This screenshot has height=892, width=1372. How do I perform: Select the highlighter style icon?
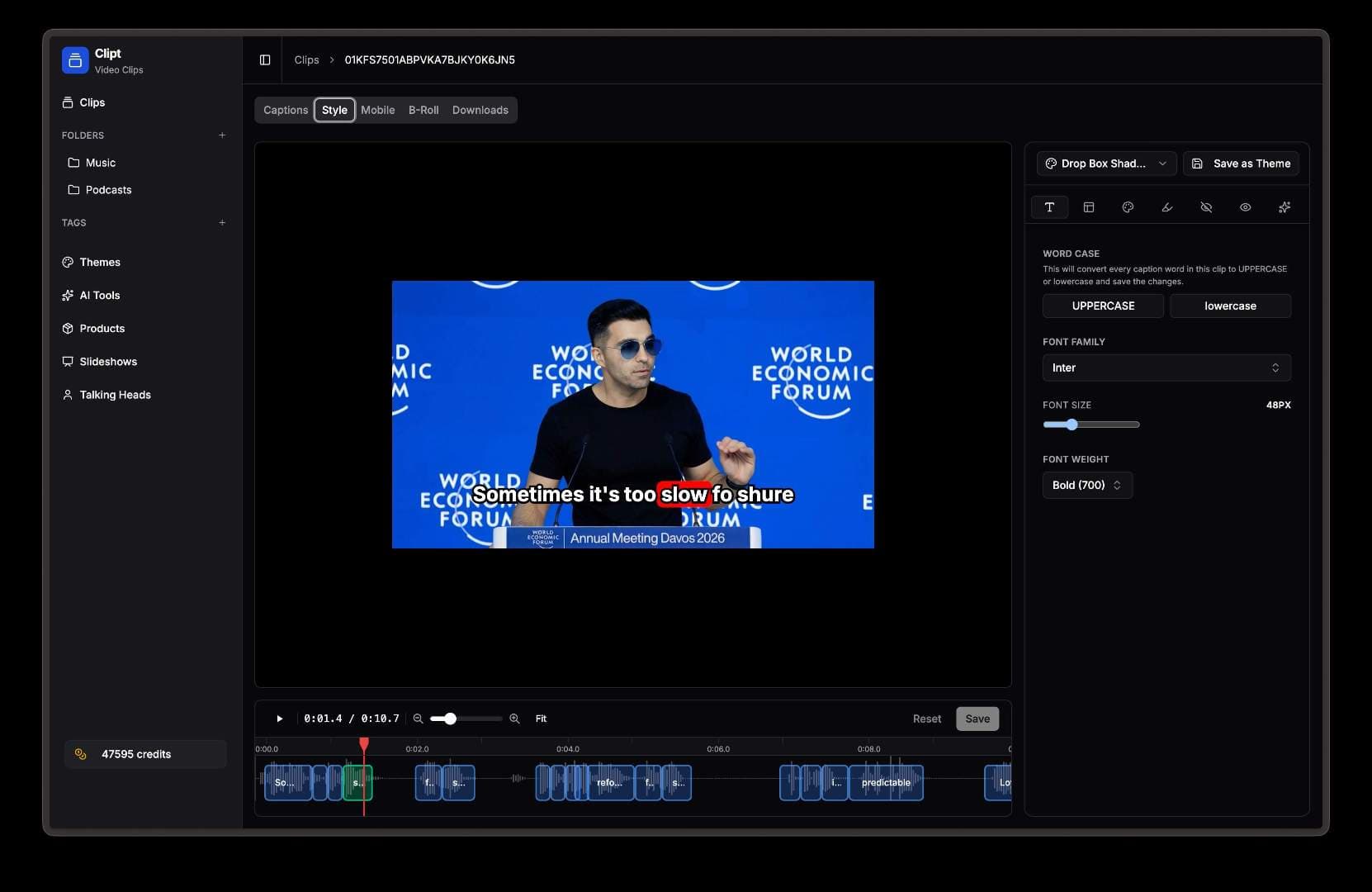(x=1166, y=207)
